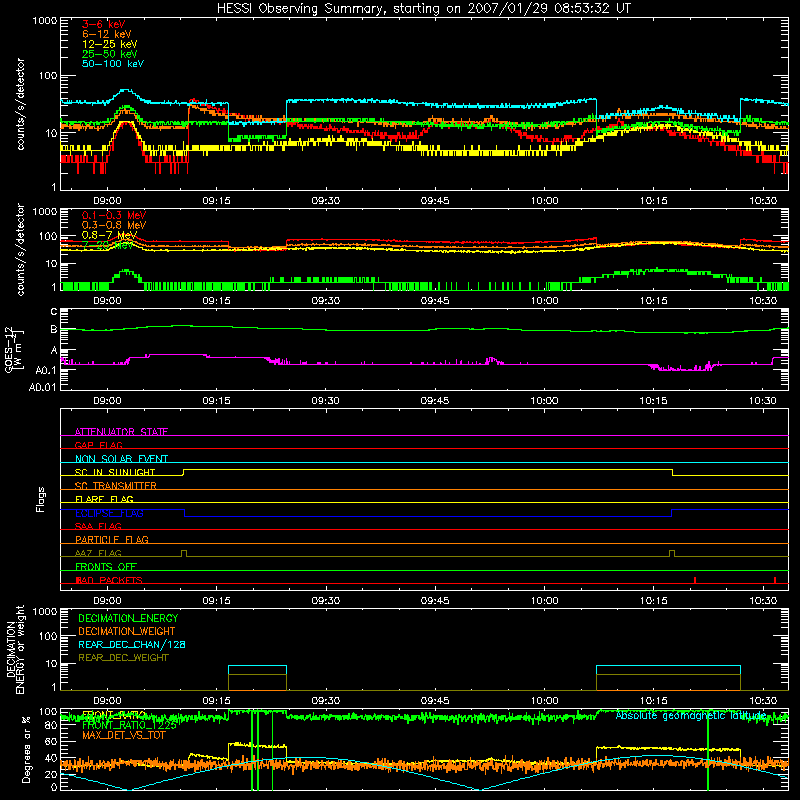
Task: Click the 'MAX_DET_VS_TOT' legend label
Action: 123,735
